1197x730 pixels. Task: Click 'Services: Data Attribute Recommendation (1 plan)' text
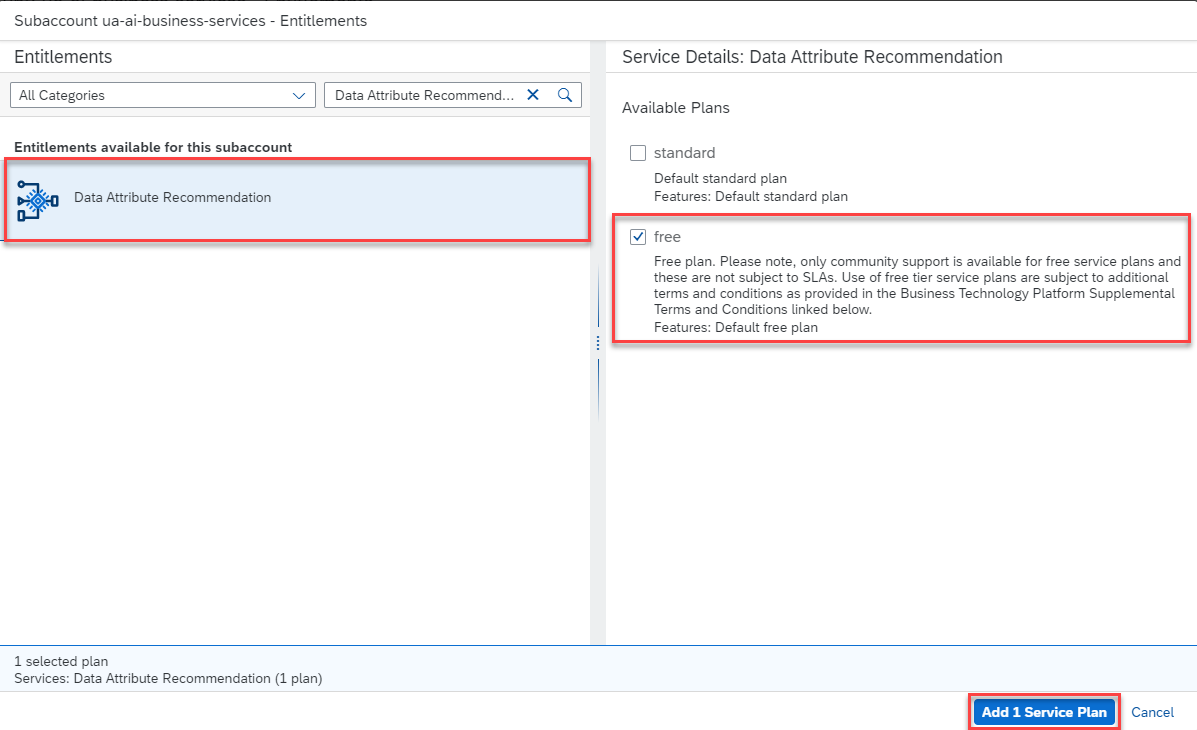tap(168, 678)
